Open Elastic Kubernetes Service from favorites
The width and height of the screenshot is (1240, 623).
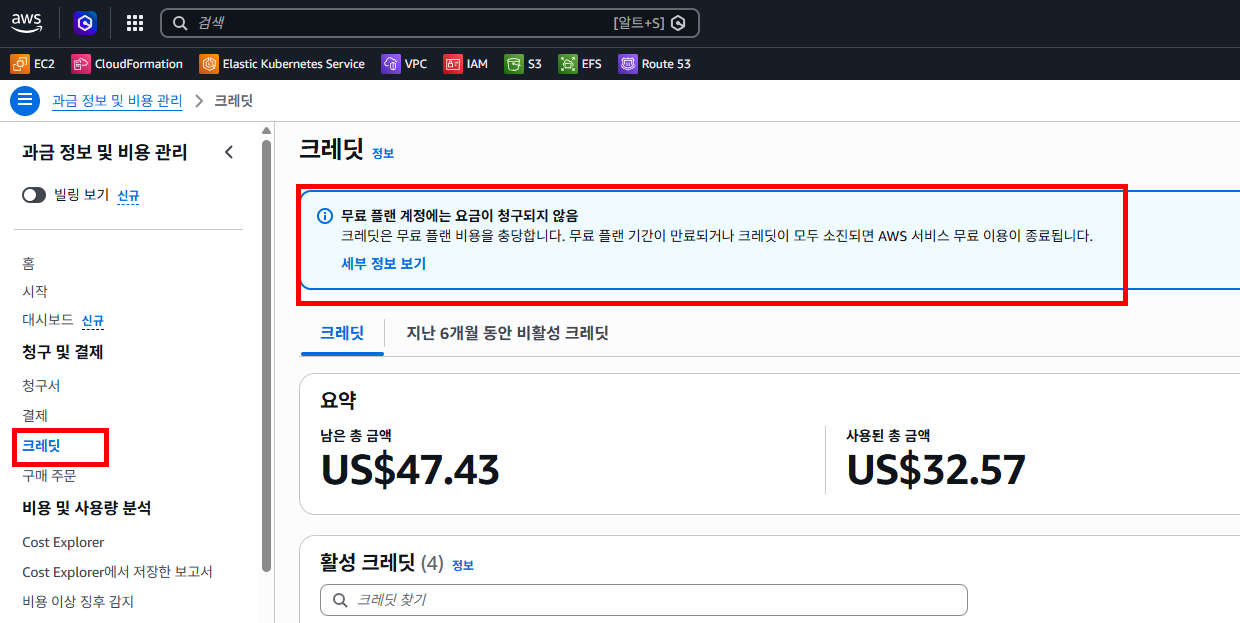[282, 63]
